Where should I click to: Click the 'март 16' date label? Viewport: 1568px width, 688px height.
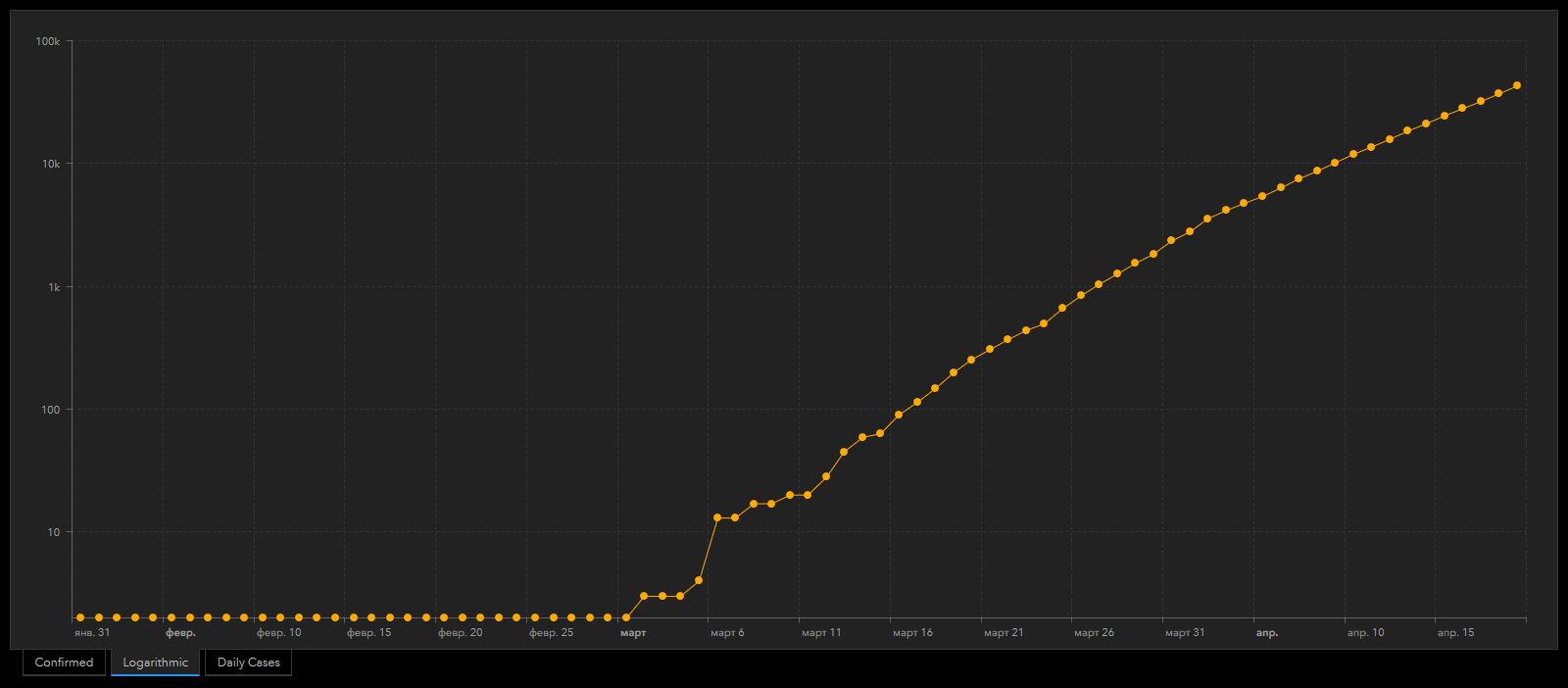[x=912, y=633]
